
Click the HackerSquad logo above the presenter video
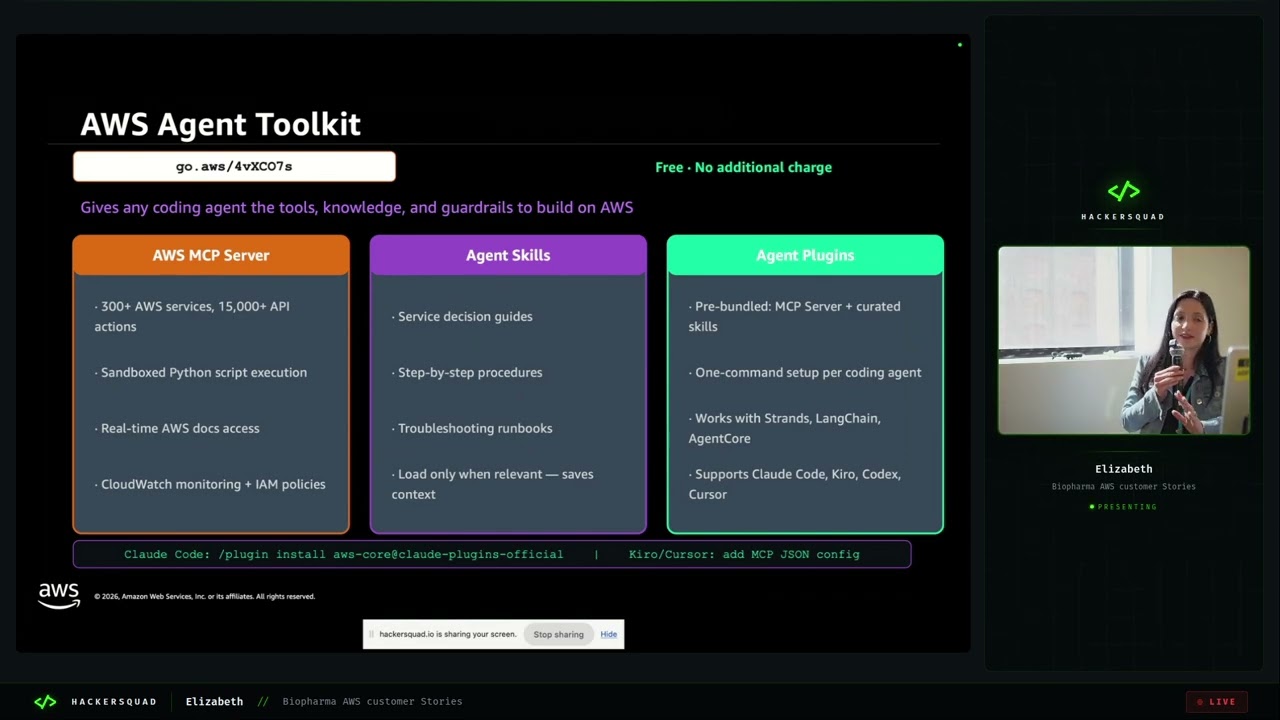pos(1123,199)
